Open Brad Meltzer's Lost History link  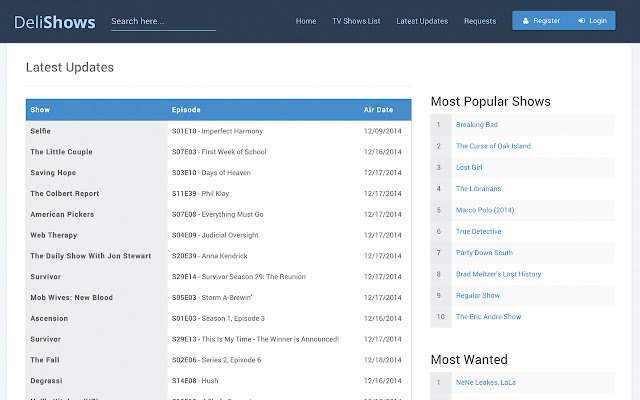click(x=498, y=274)
